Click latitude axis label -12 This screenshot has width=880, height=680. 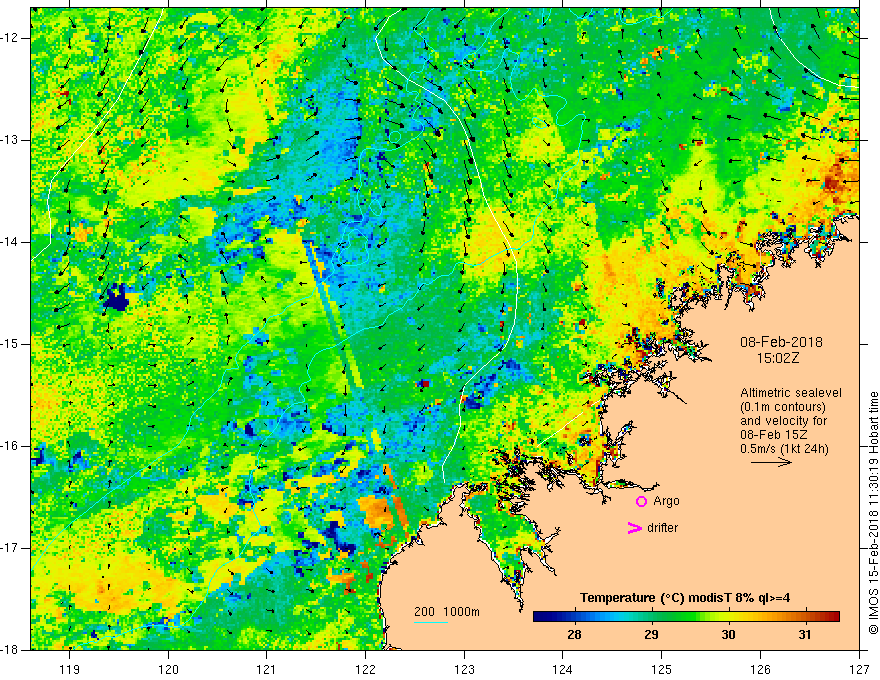click(x=10, y=38)
